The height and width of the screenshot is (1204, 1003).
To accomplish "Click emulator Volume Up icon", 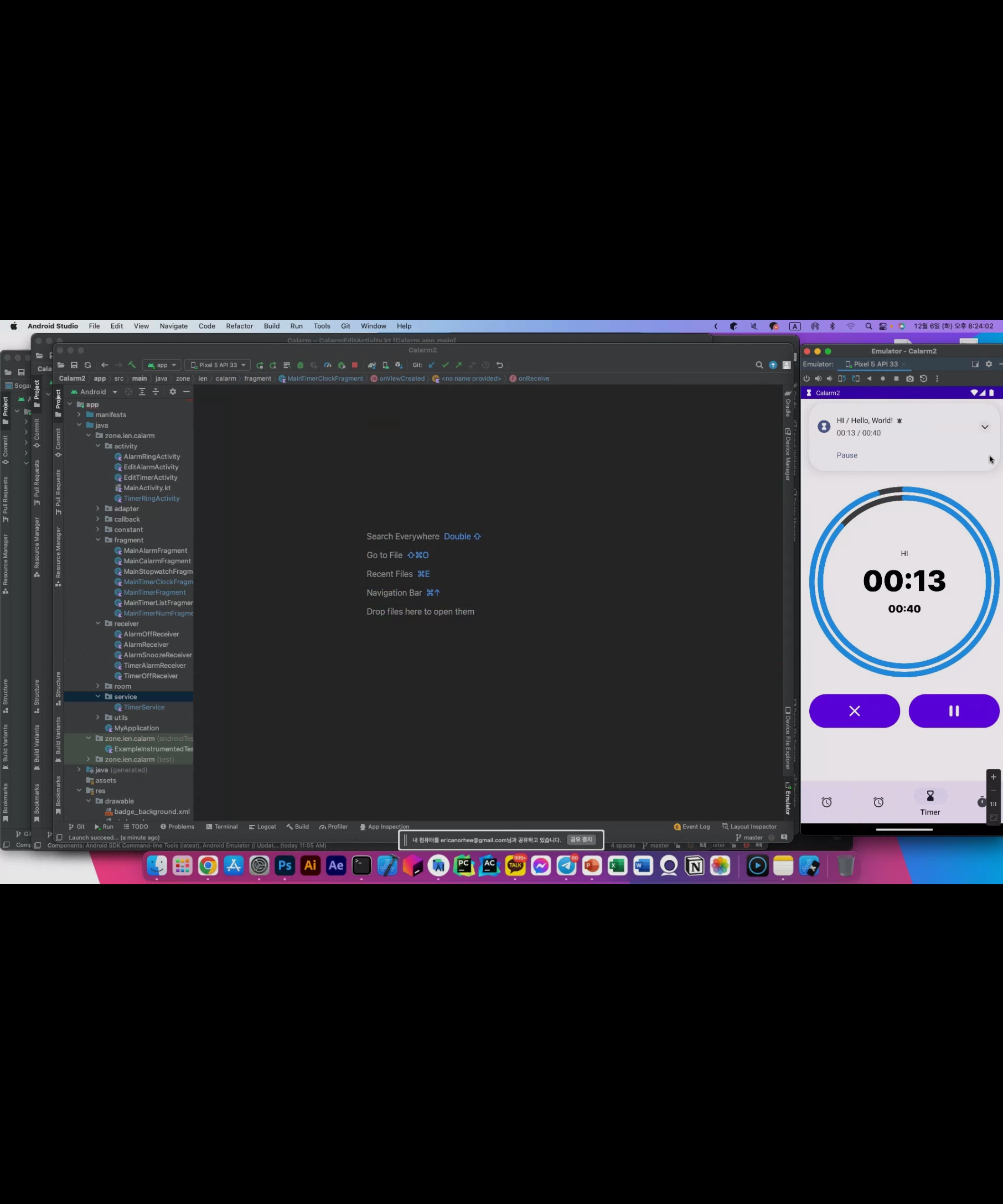I will (x=818, y=378).
